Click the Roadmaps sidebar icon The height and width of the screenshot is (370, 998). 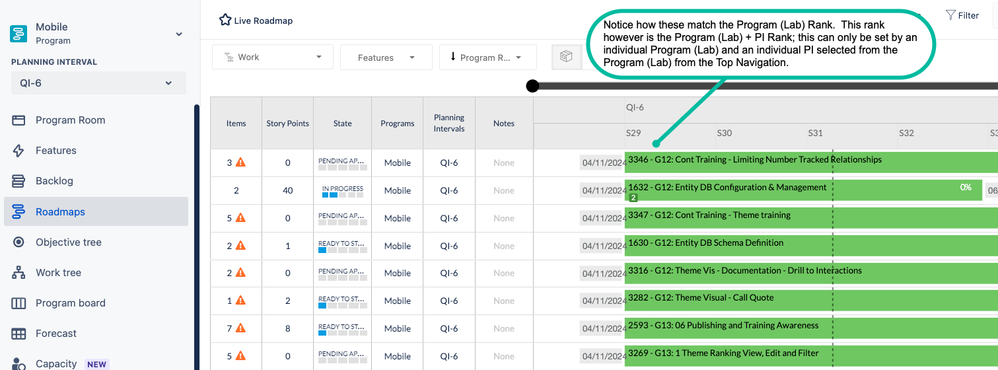click(18, 211)
